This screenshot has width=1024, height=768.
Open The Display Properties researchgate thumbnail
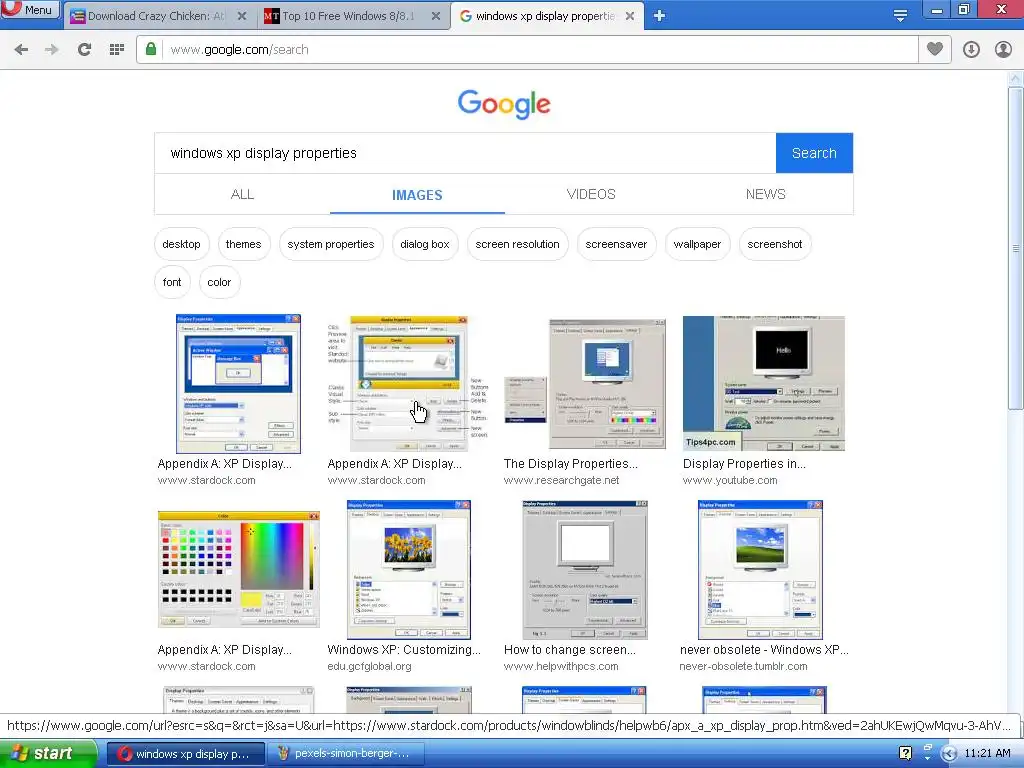click(x=584, y=384)
